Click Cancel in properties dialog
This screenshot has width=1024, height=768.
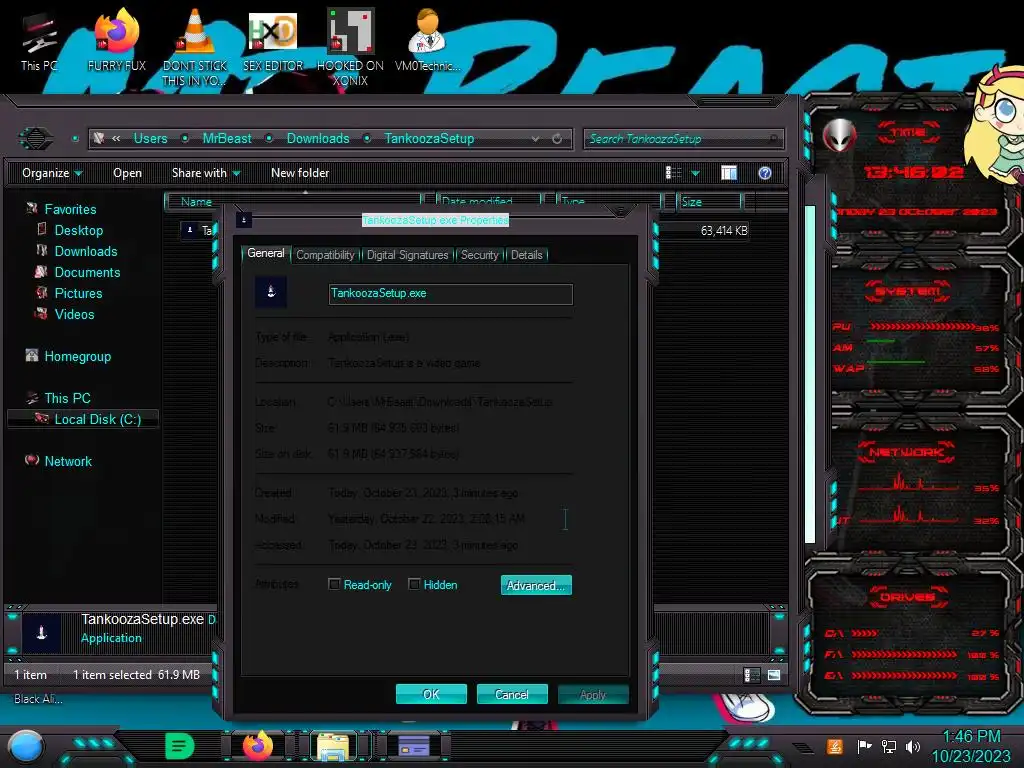(512, 694)
